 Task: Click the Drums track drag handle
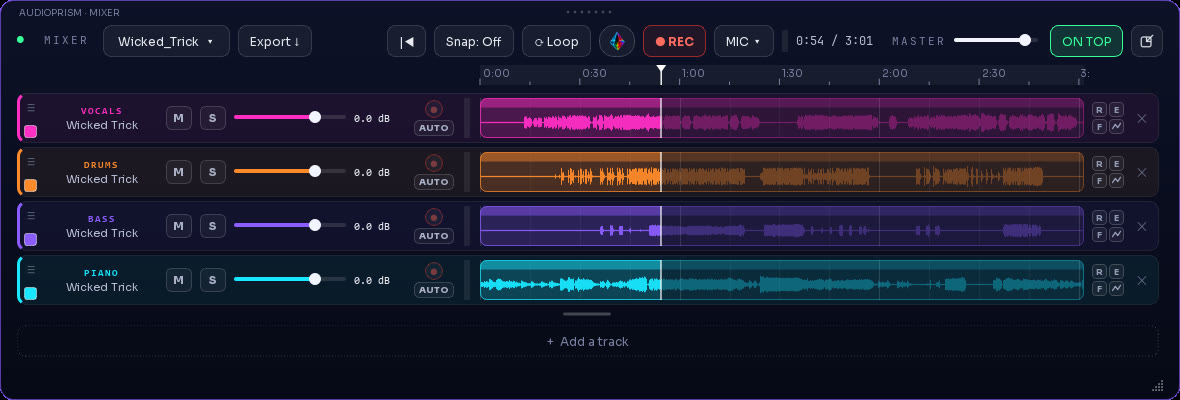(x=31, y=161)
